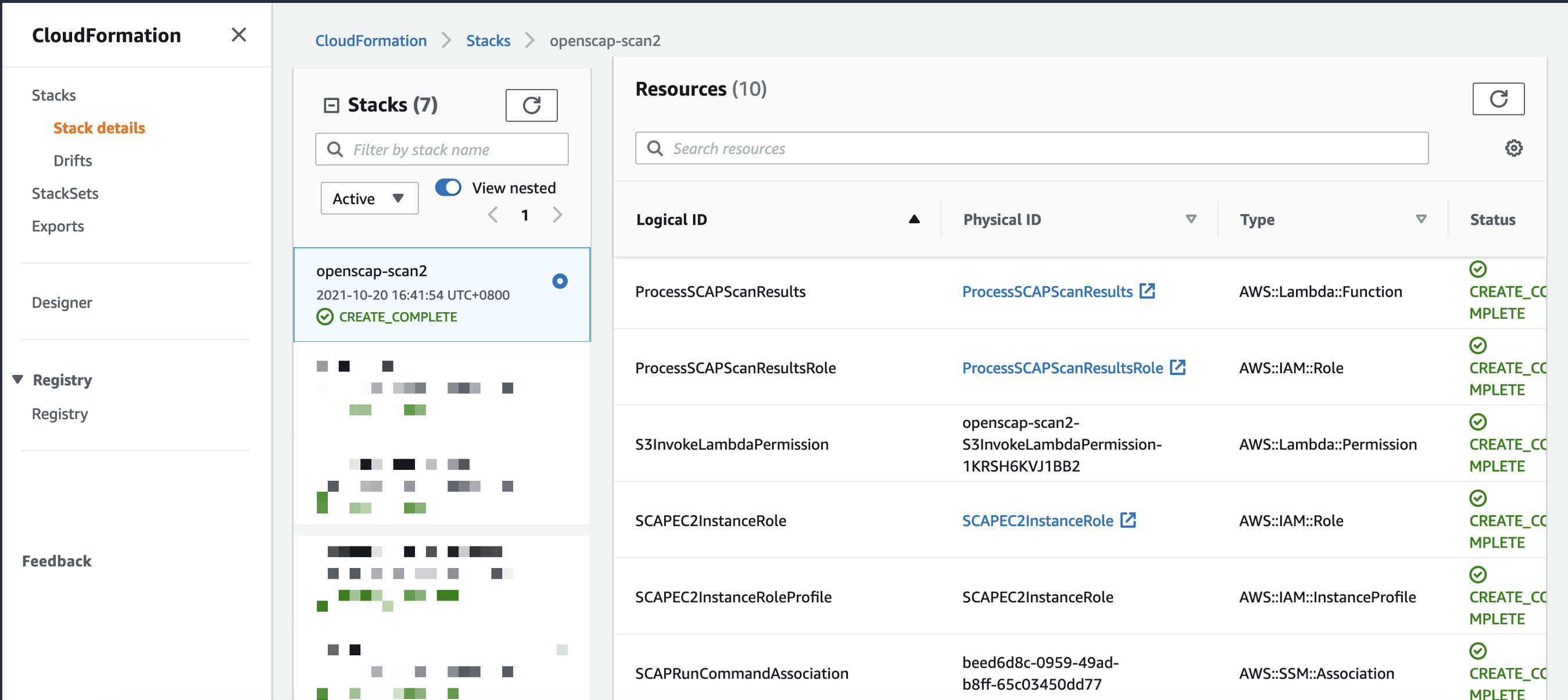1568x700 pixels.
Task: Open Exports in the side navigation
Action: [58, 226]
